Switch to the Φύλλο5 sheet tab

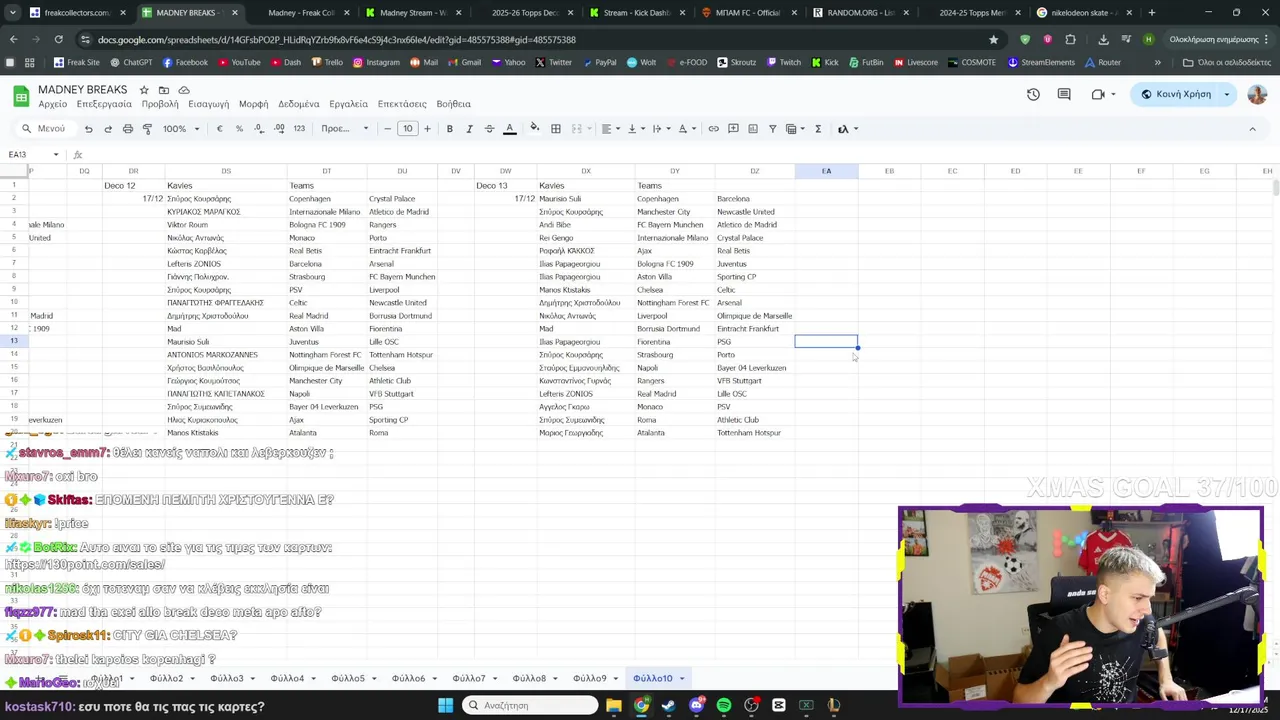point(348,678)
